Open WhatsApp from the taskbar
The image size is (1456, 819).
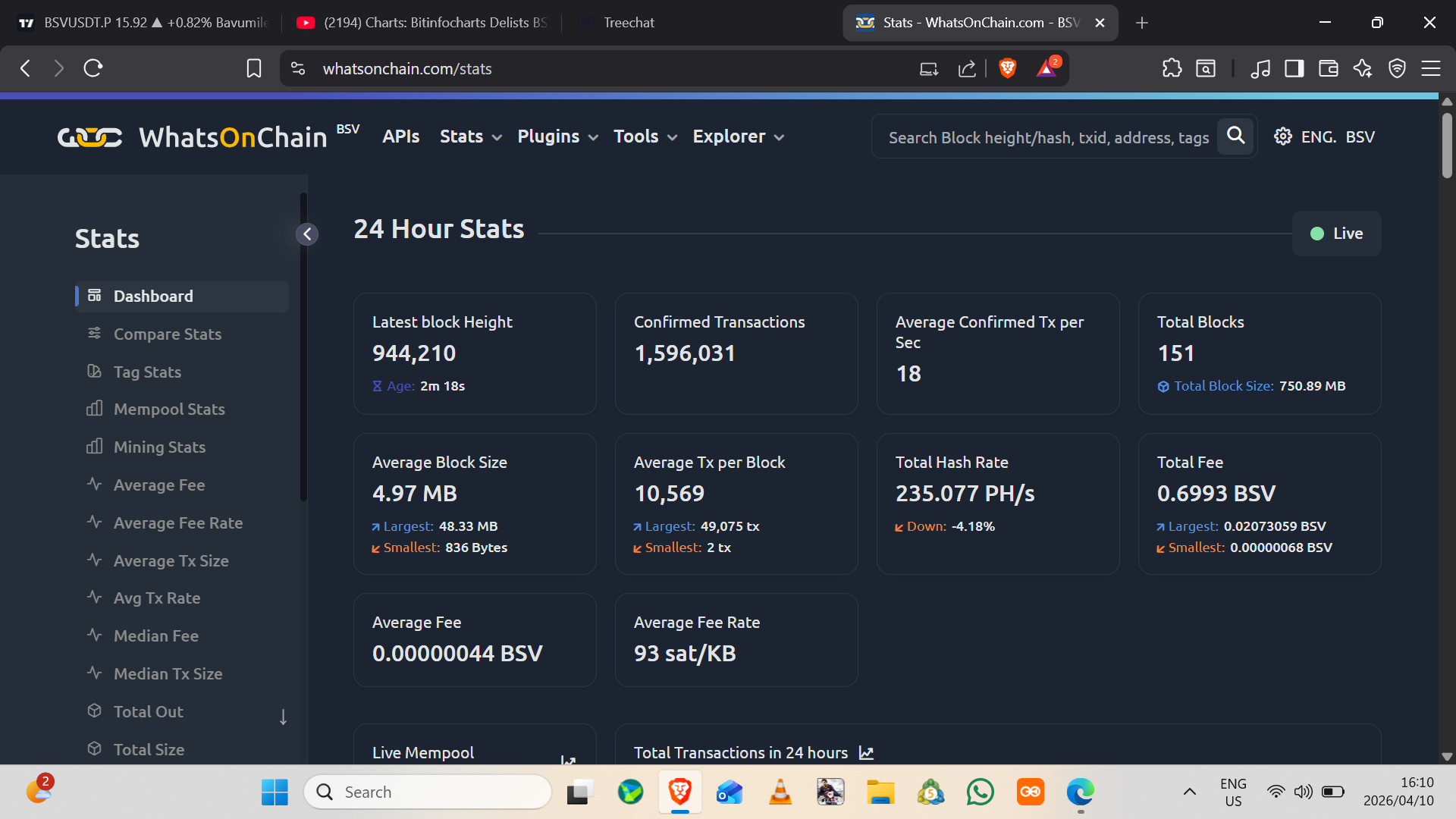point(981,792)
